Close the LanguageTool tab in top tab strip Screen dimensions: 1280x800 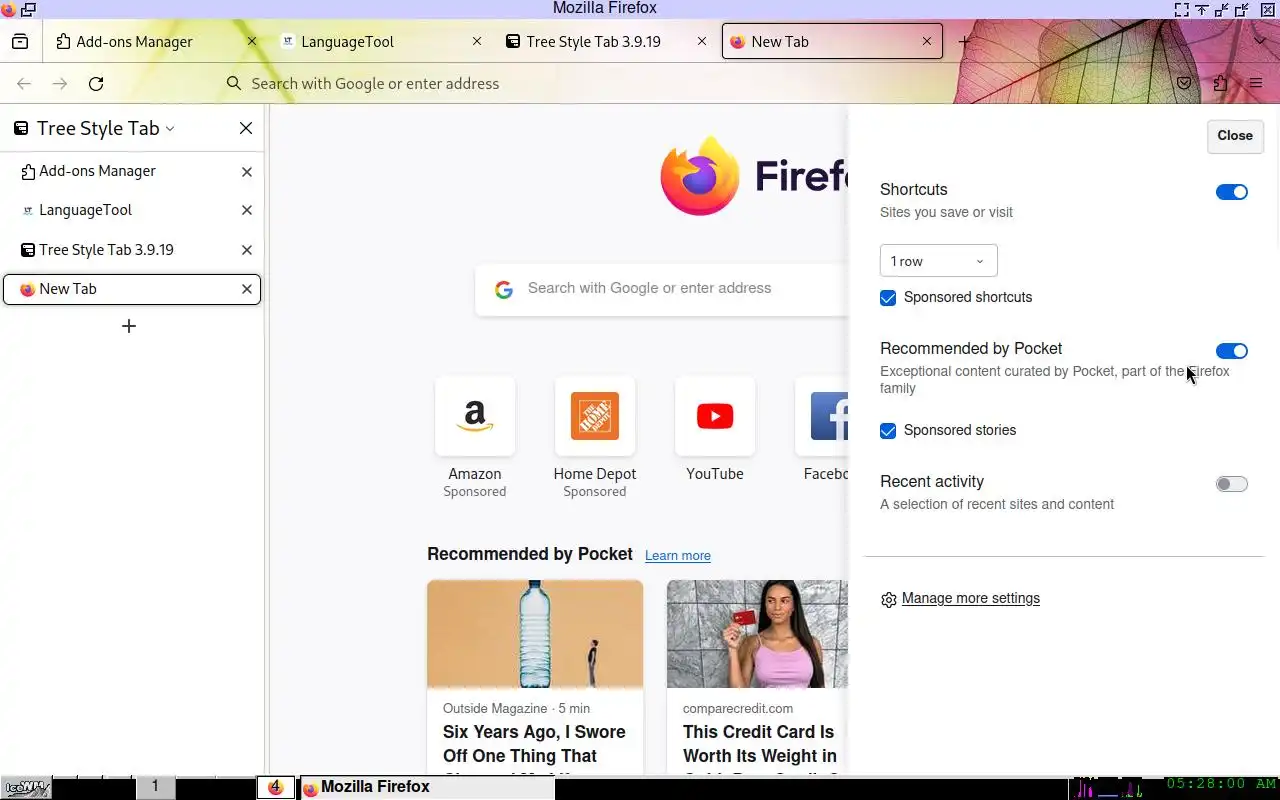[x=477, y=41]
